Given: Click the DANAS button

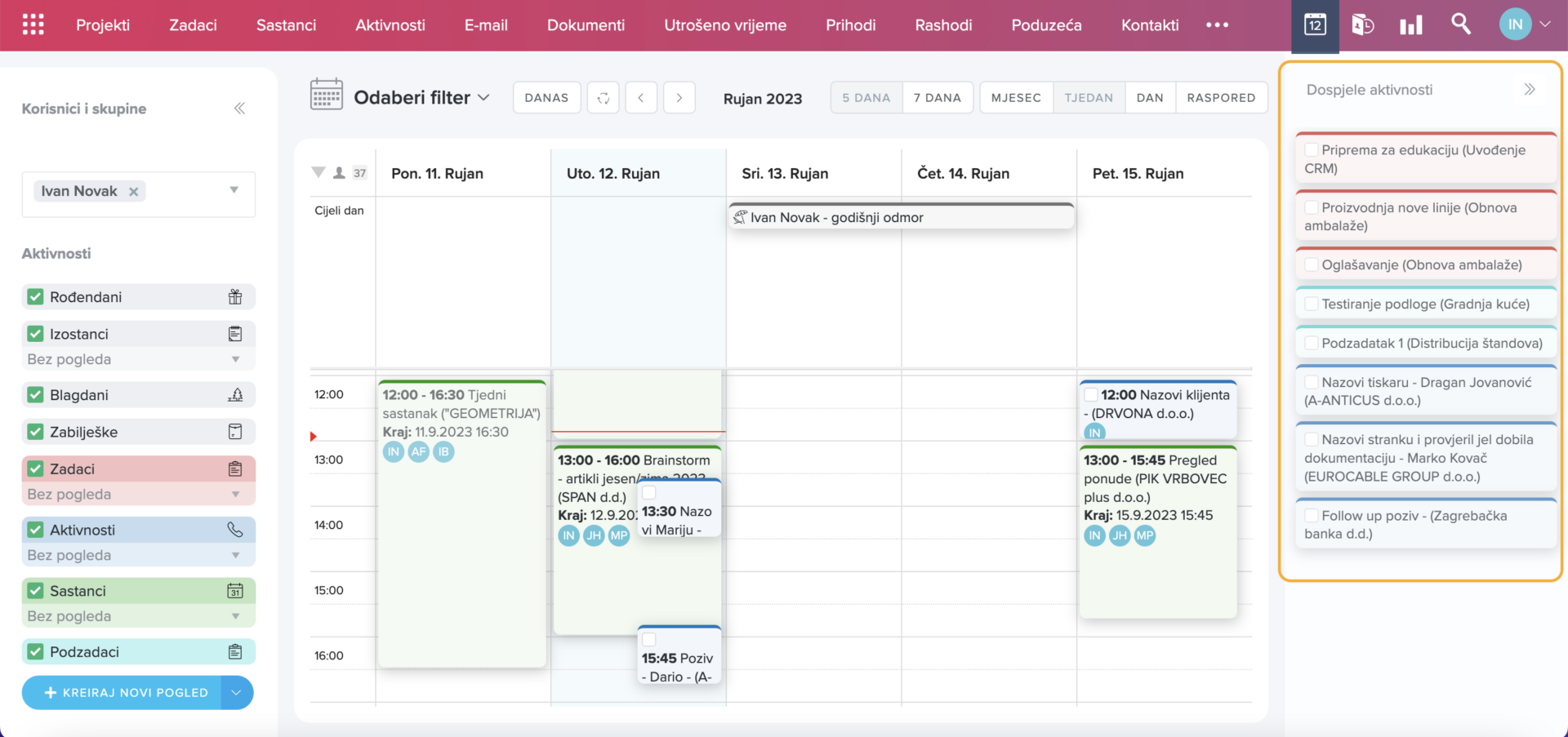Looking at the screenshot, I should 546,98.
